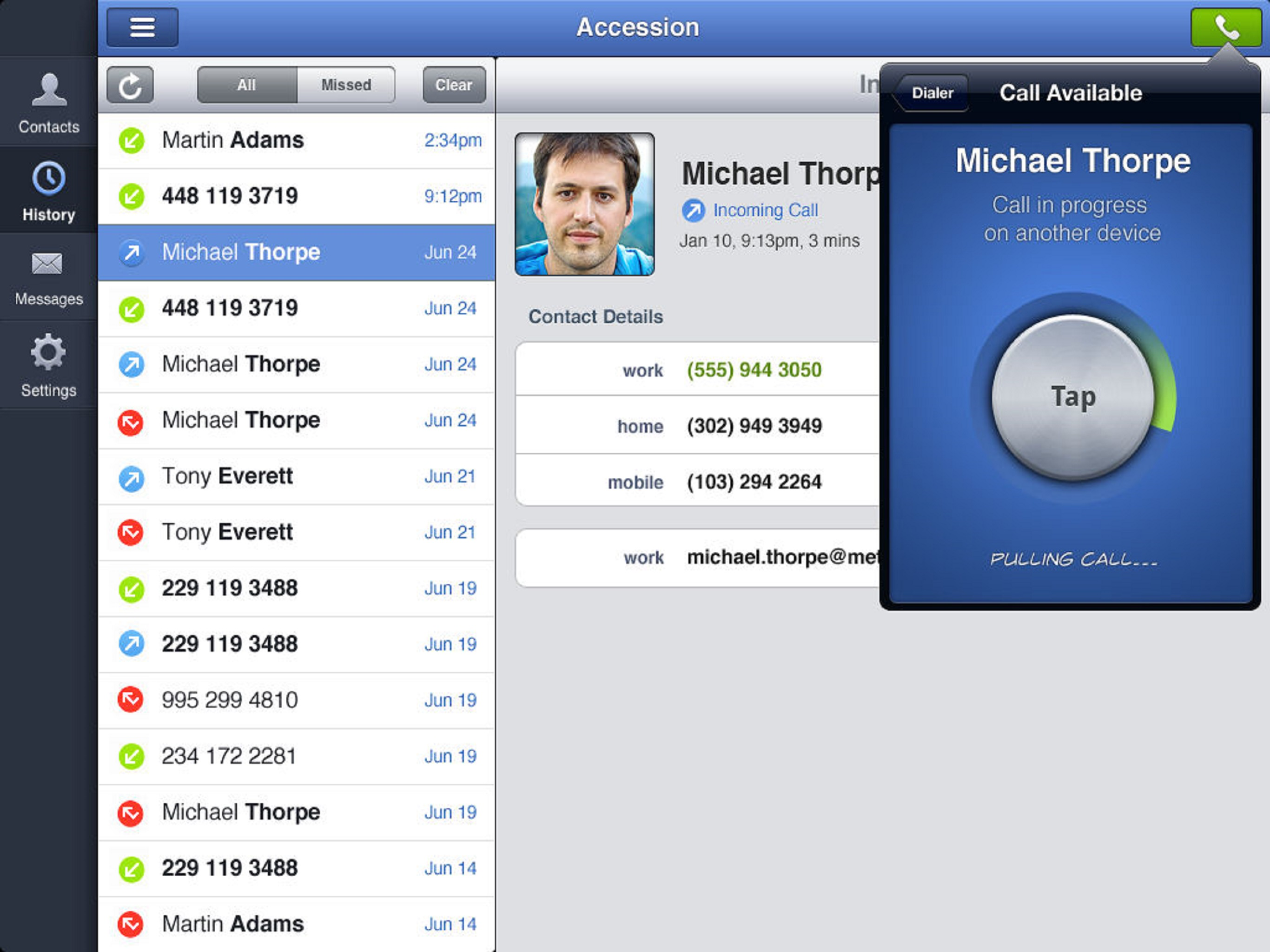
Task: Click incoming icon for 234 172 2281
Action: [x=132, y=756]
